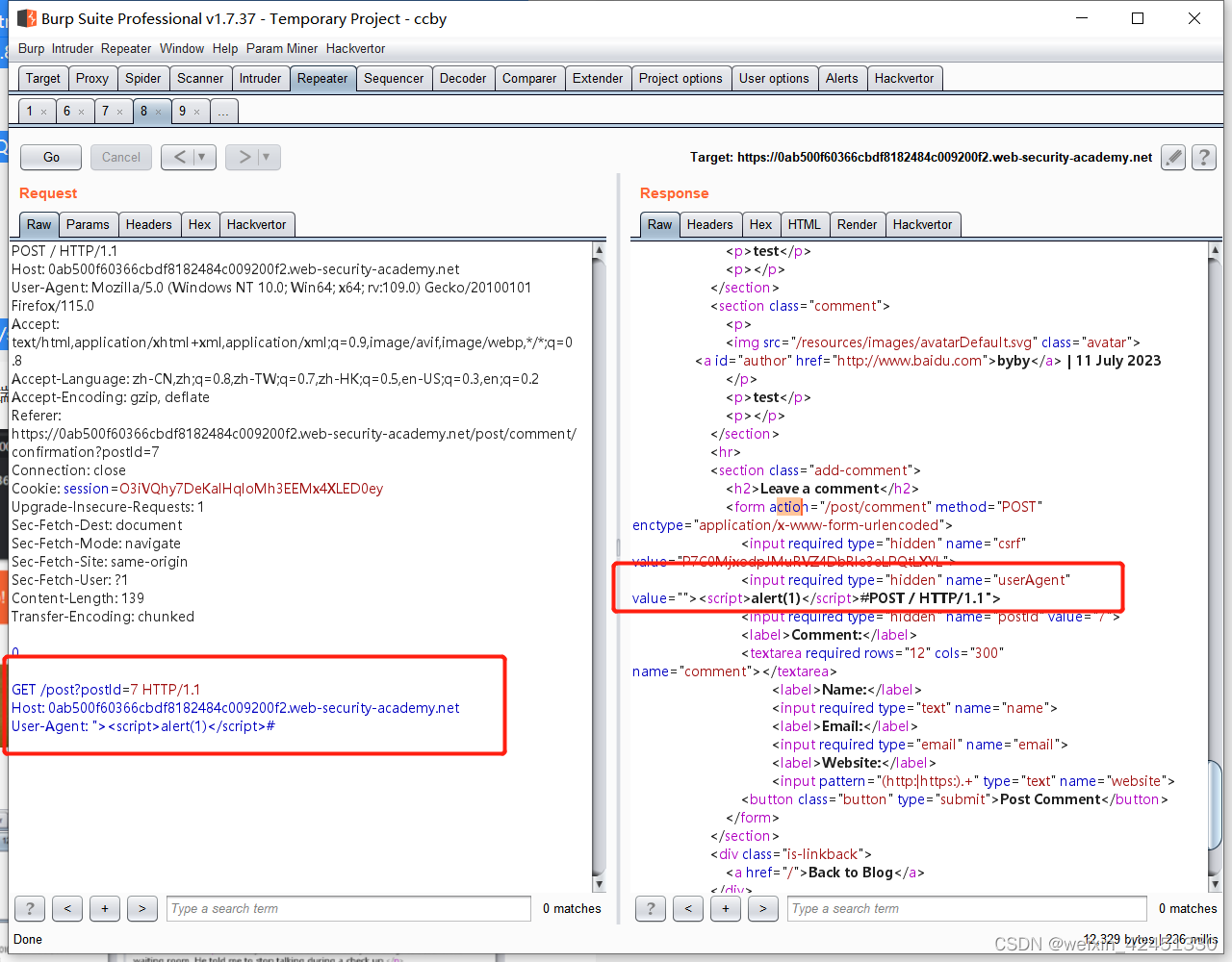Viewport: 1232px width, 962px height.
Task: Close Repeater sub-tab 1
Action: tap(43, 112)
